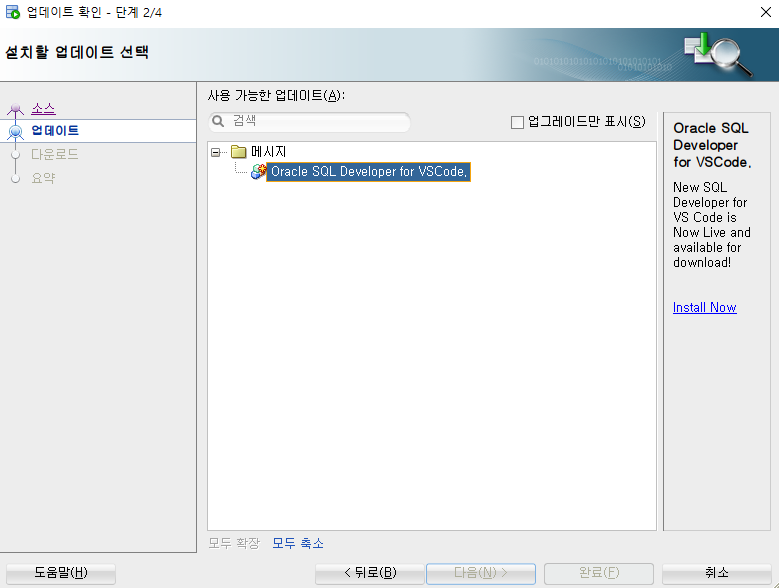779x588 pixels.
Task: Click 모두 축소 to collapse all
Action: tap(298, 543)
